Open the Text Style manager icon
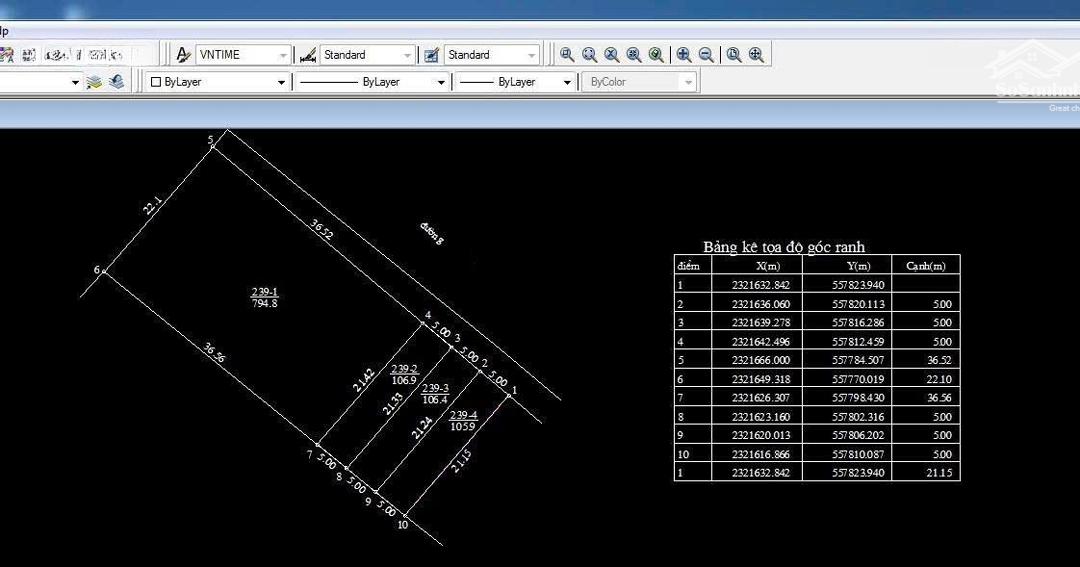 click(184, 55)
